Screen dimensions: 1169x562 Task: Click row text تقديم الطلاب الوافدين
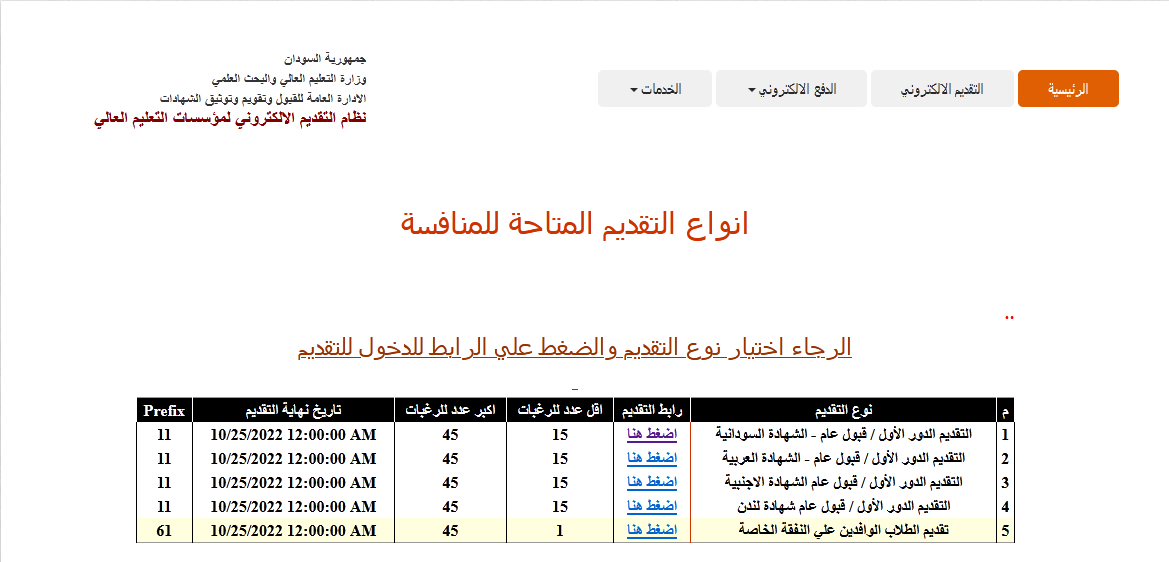pos(843,530)
